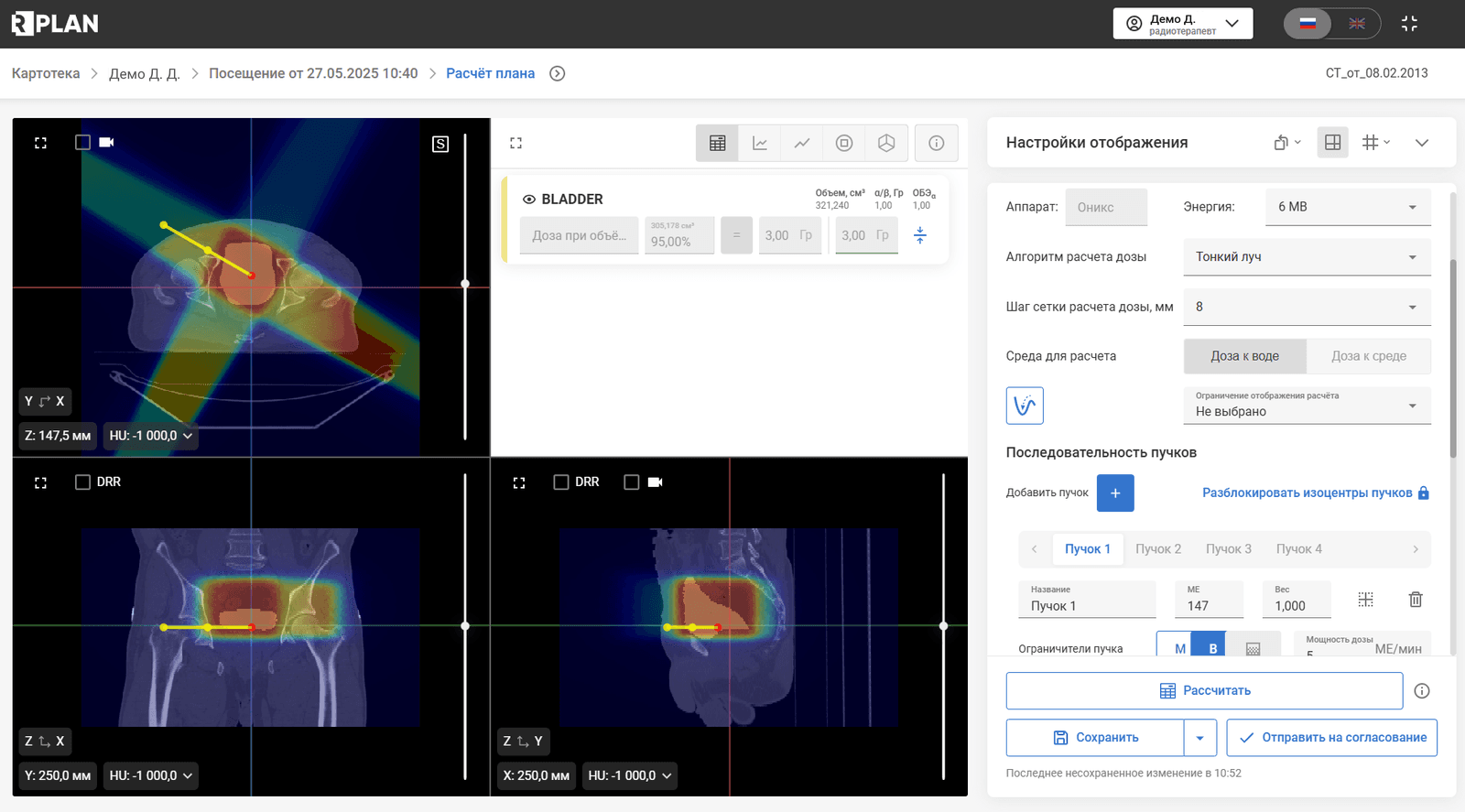
Task: Open the Сохранить split-button arrow
Action: click(1199, 738)
